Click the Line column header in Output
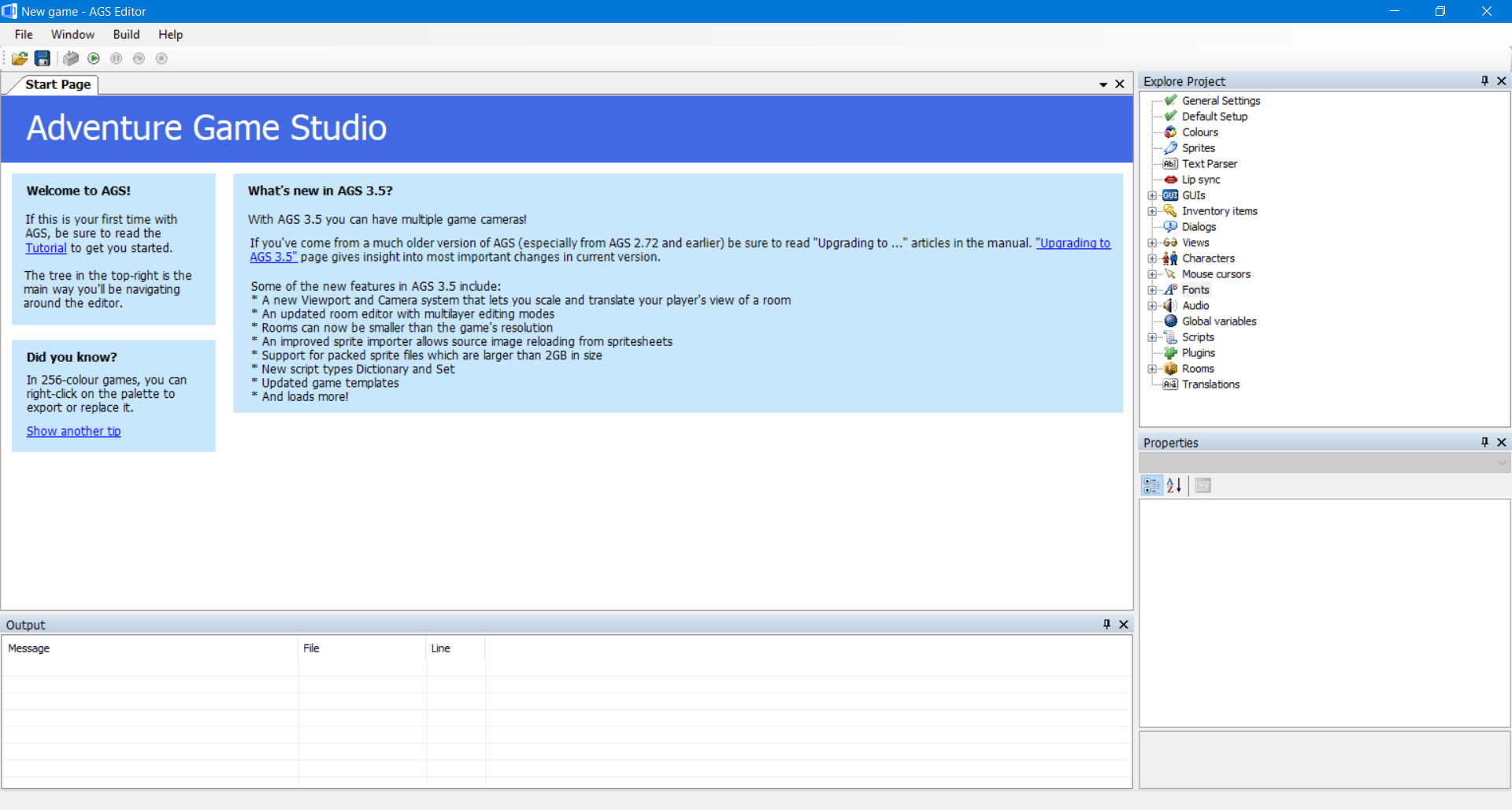This screenshot has height=810, width=1512. coord(456,648)
